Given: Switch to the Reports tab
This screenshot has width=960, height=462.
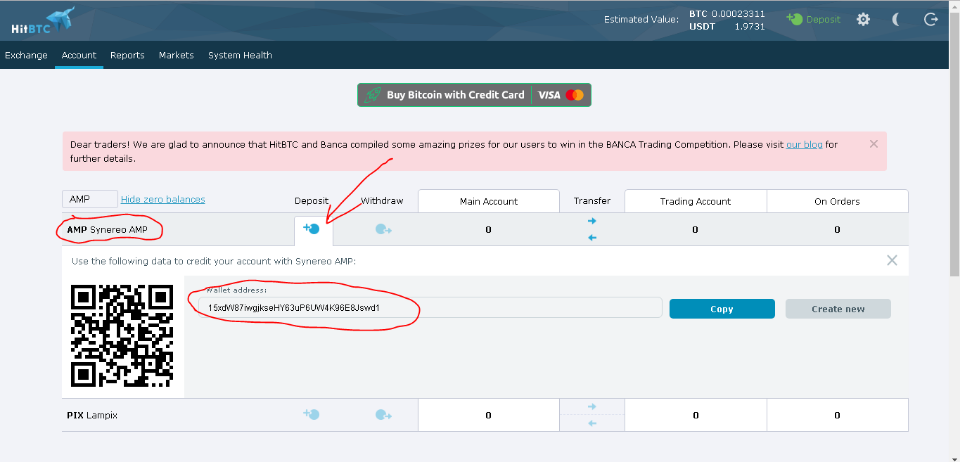Looking at the screenshot, I should point(127,55).
